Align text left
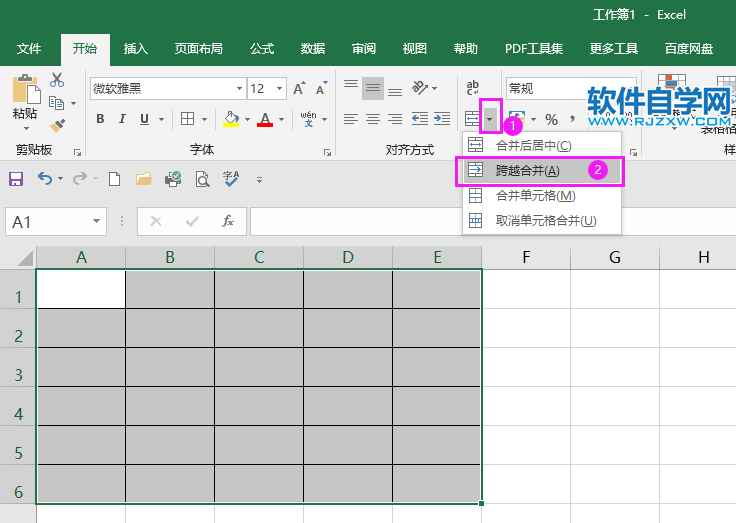736x523 pixels. tap(351, 119)
